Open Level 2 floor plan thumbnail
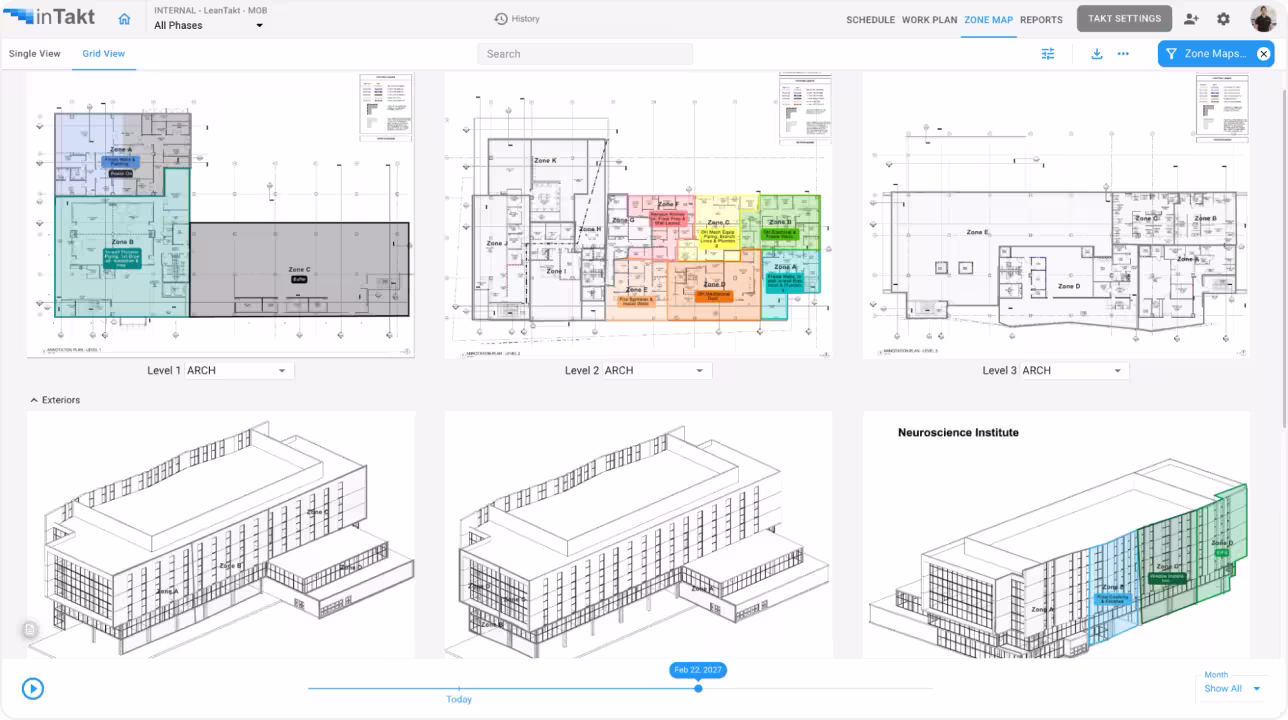Screen dimensions: 1288x720 [x=638, y=215]
